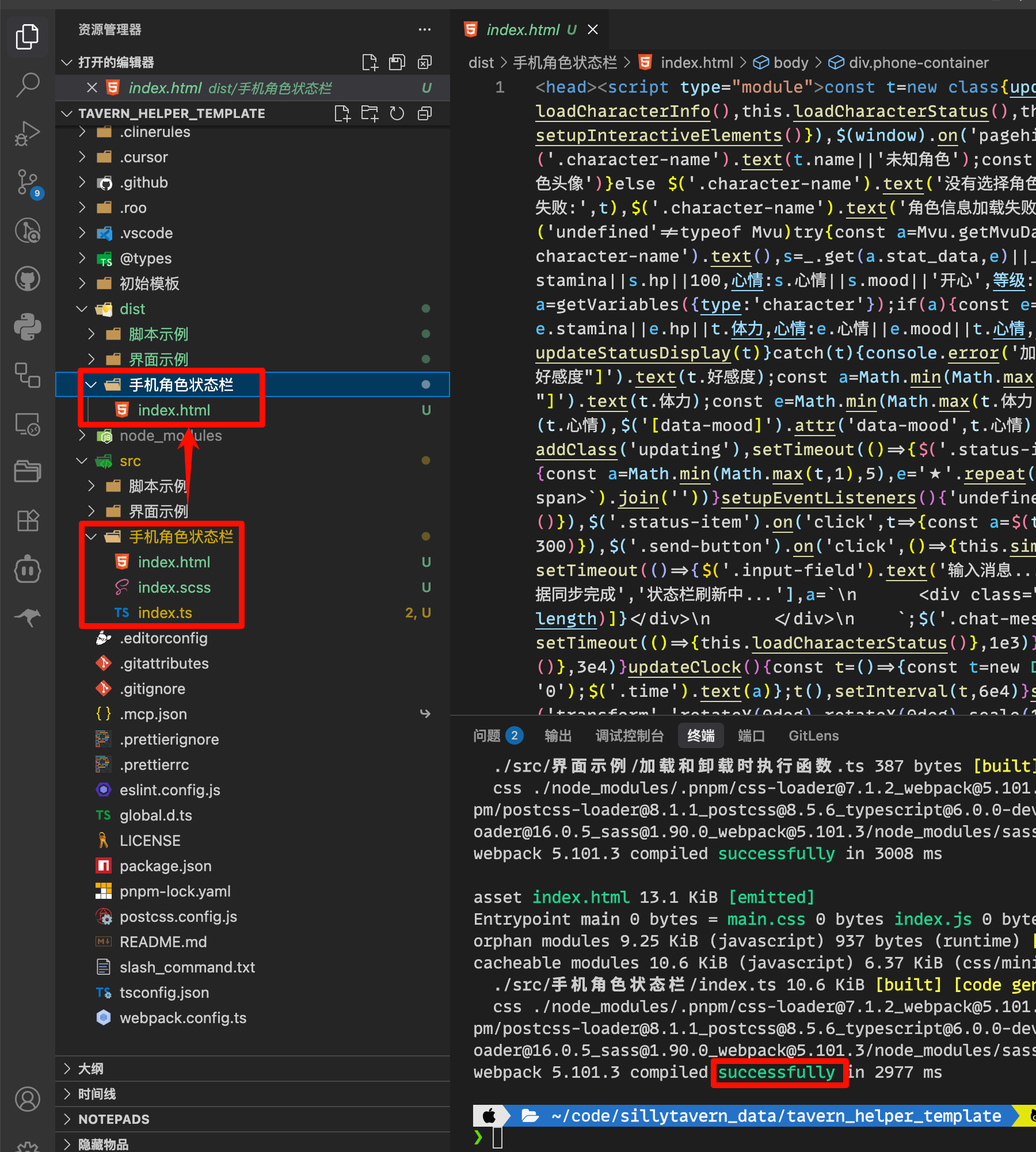Open the robot chat icon in activity bar
The width and height of the screenshot is (1036, 1152).
[x=27, y=570]
